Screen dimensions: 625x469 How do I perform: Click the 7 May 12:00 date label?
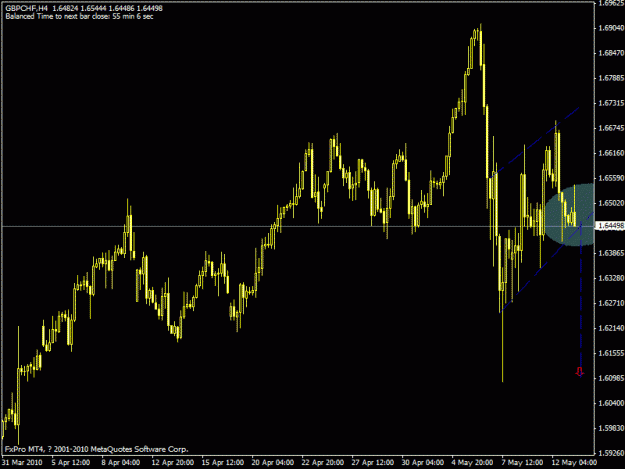pyautogui.click(x=522, y=463)
